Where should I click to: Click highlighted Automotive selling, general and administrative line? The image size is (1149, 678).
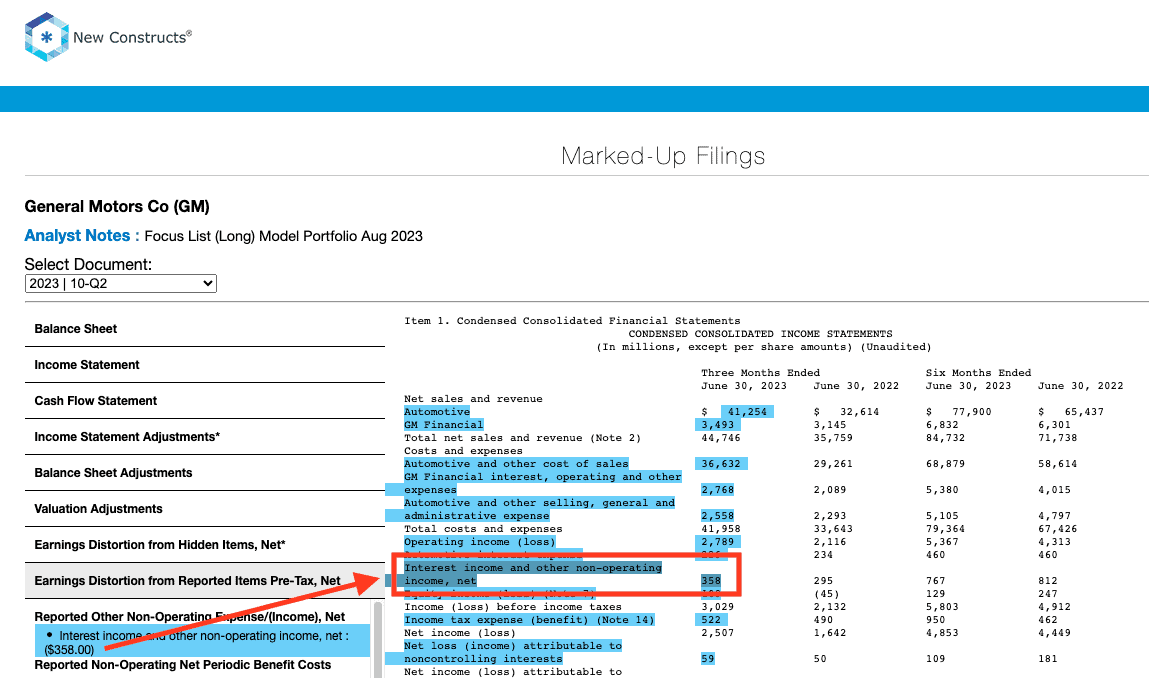[x=539, y=509]
